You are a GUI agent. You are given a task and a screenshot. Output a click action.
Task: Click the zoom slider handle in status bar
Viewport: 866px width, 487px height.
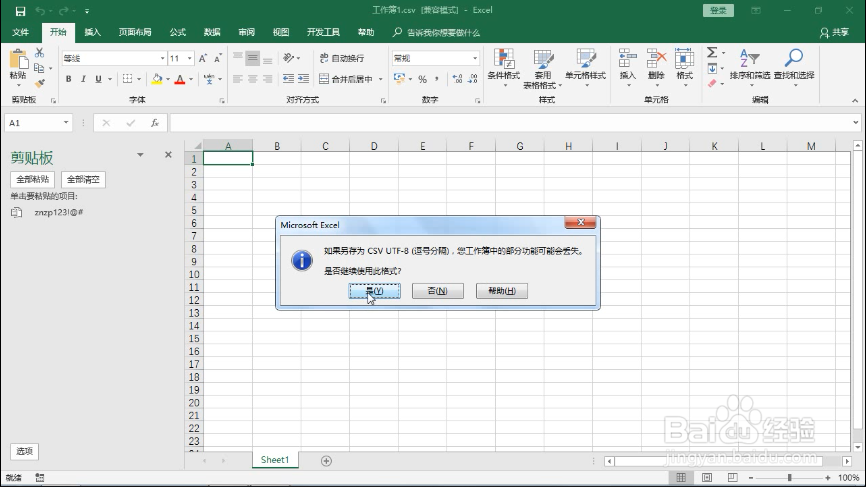pos(789,478)
